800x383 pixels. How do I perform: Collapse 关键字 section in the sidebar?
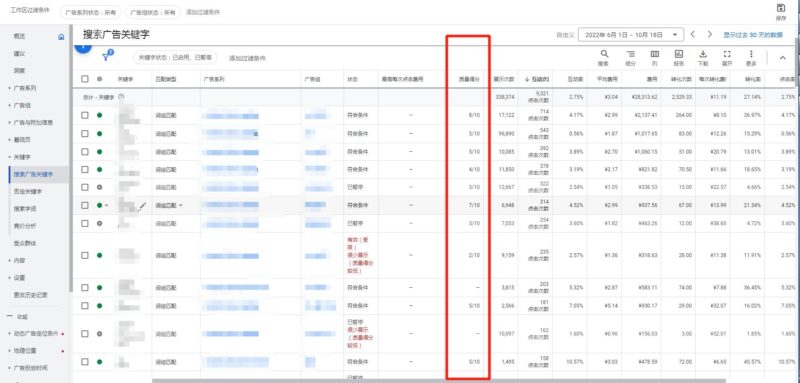coord(10,157)
